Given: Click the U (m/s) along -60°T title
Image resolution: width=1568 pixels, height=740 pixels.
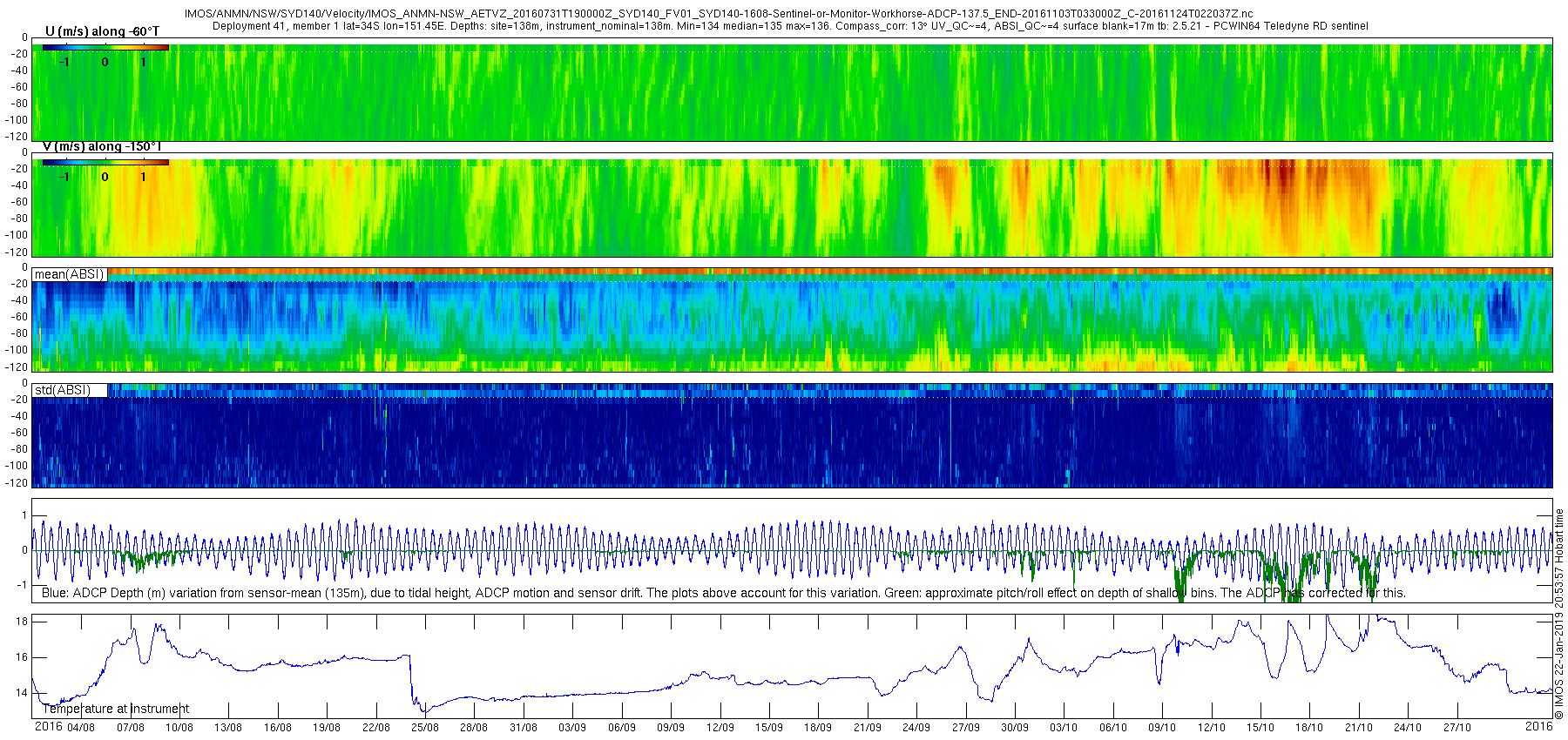Looking at the screenshot, I should pyautogui.click(x=102, y=31).
